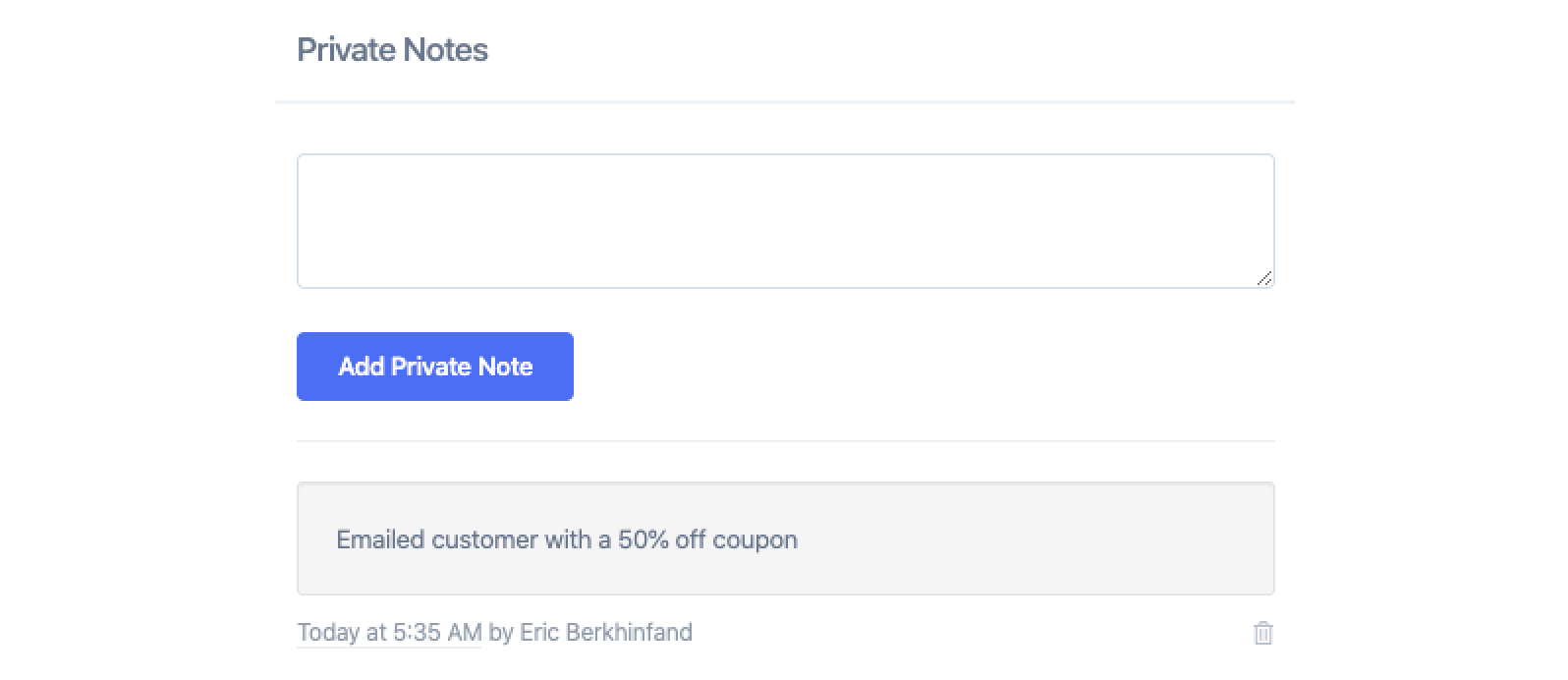The height and width of the screenshot is (680, 1568).
Task: Click the Private Notes heading
Action: coord(392,50)
